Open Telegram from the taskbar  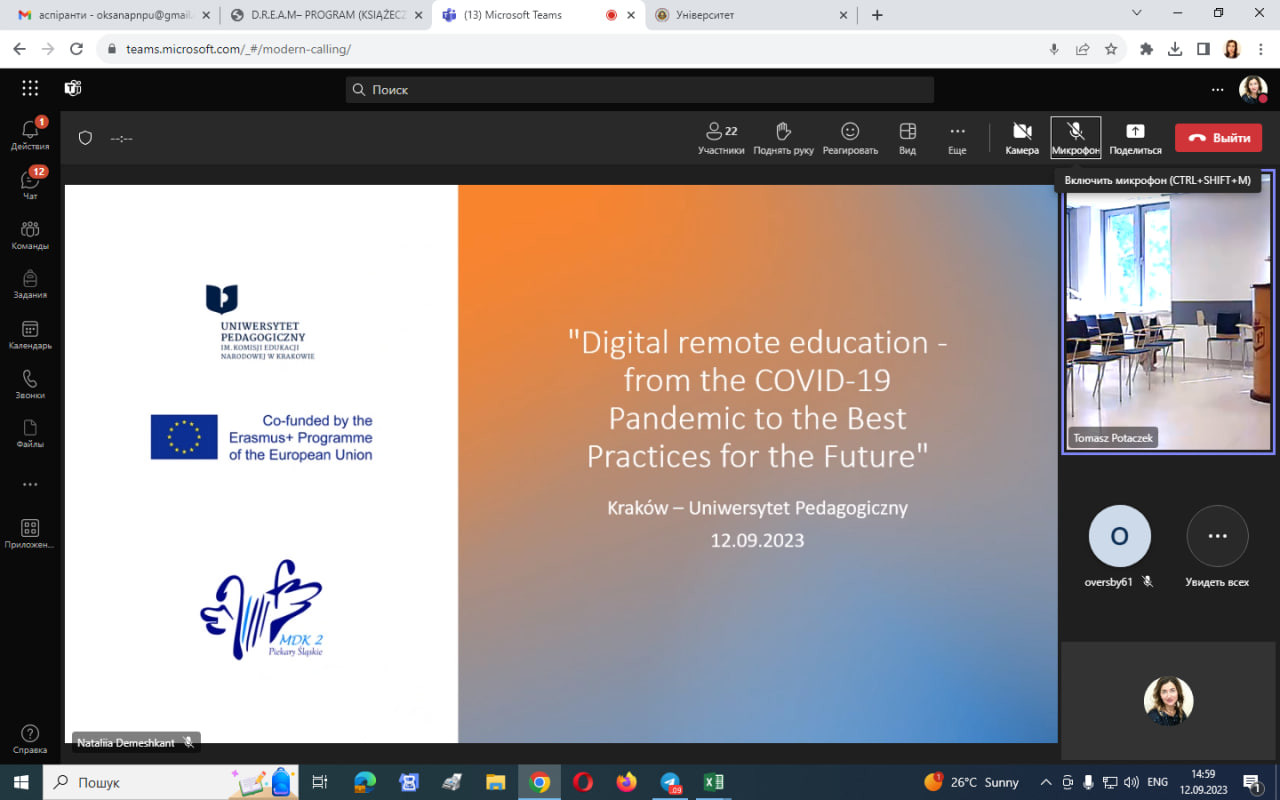click(x=670, y=782)
